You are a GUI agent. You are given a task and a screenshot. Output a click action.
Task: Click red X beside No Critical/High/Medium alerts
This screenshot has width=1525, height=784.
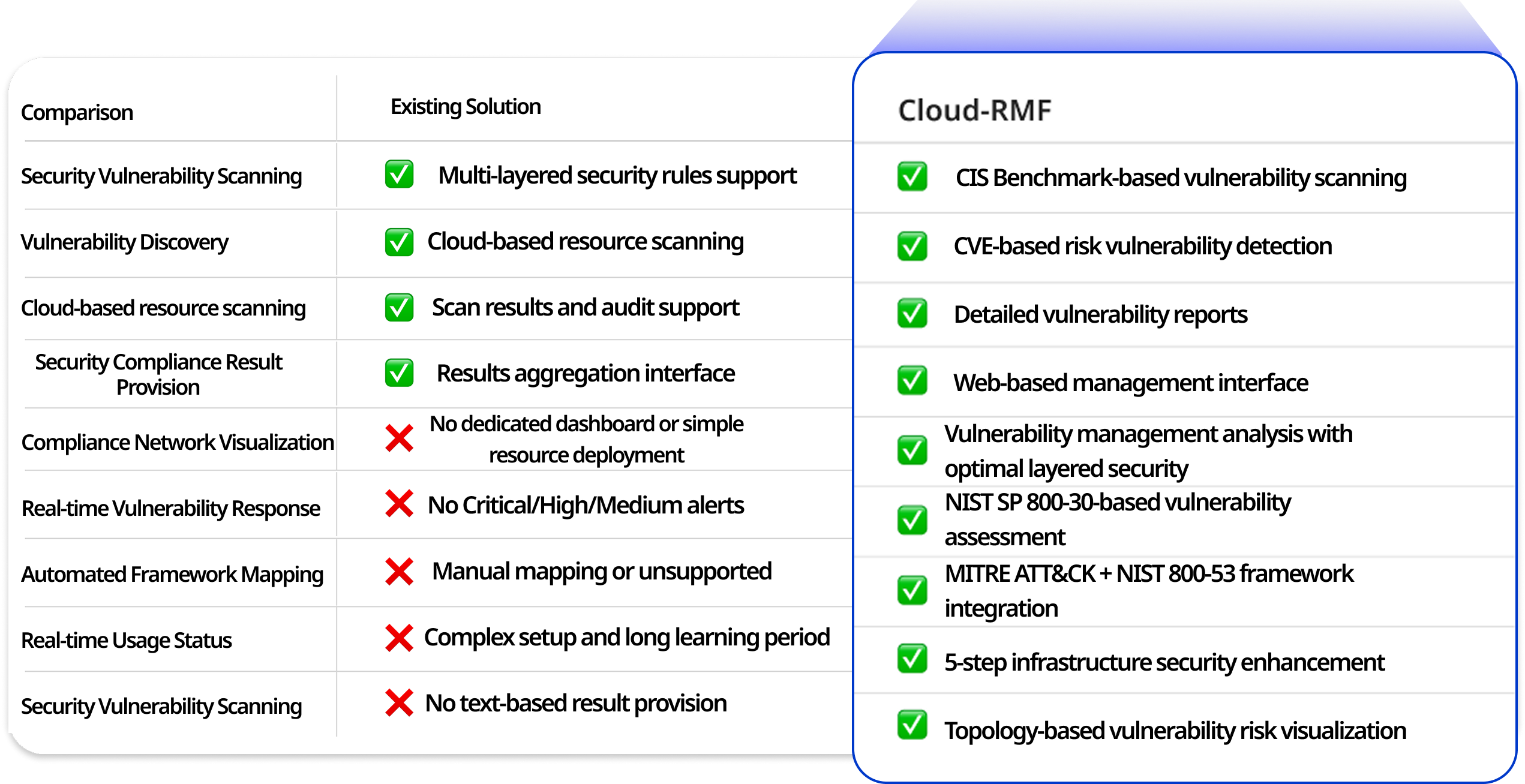pos(399,504)
